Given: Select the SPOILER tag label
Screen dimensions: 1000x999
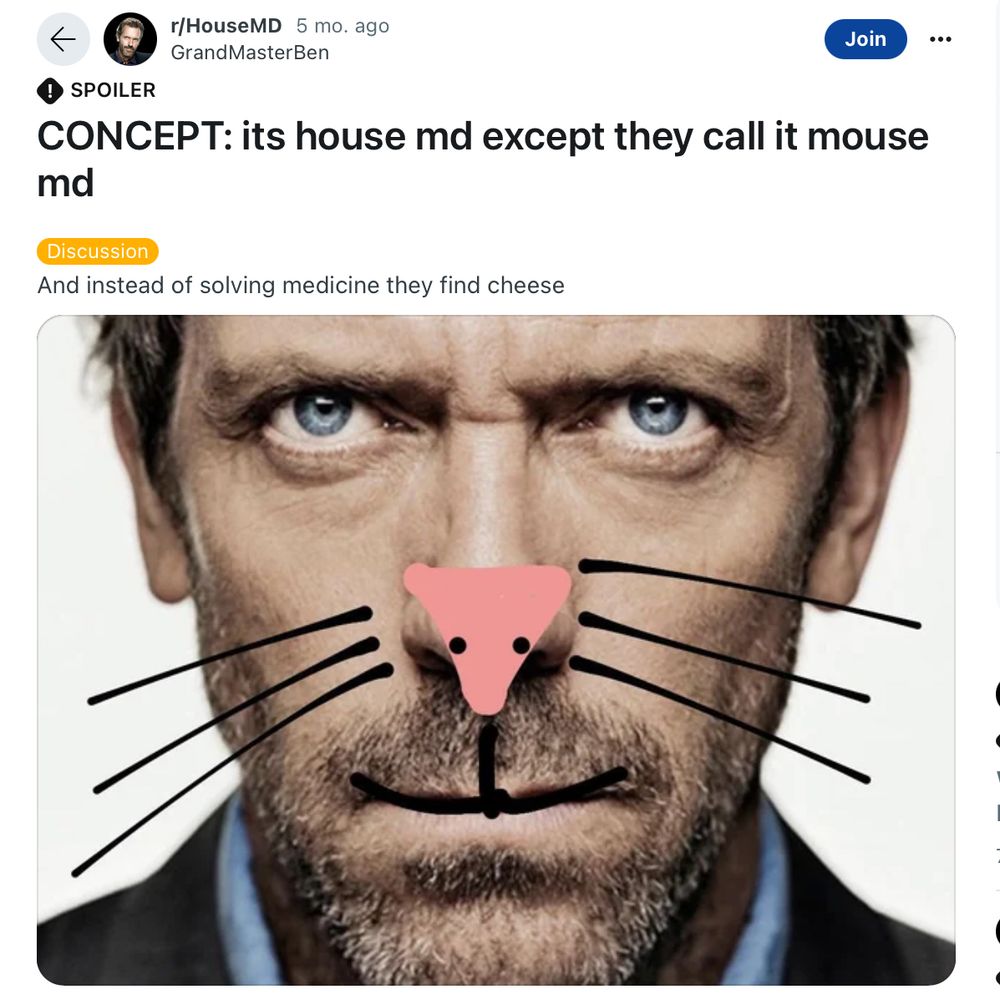Looking at the screenshot, I should pyautogui.click(x=113, y=90).
